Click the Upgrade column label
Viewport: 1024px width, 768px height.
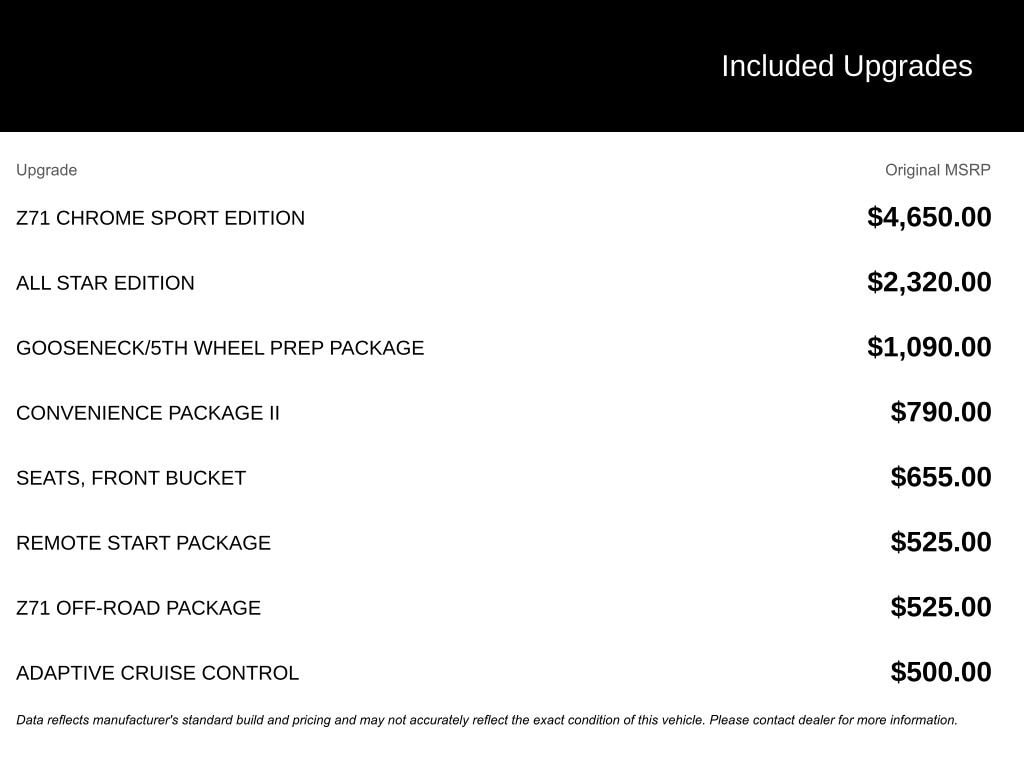pos(47,170)
